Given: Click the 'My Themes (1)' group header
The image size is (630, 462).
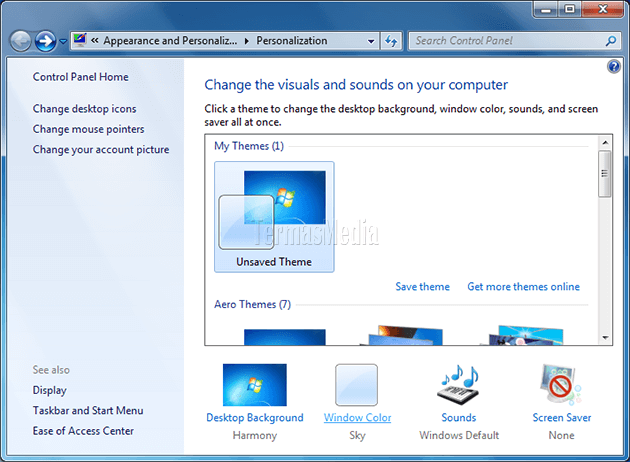Looking at the screenshot, I should (x=249, y=146).
